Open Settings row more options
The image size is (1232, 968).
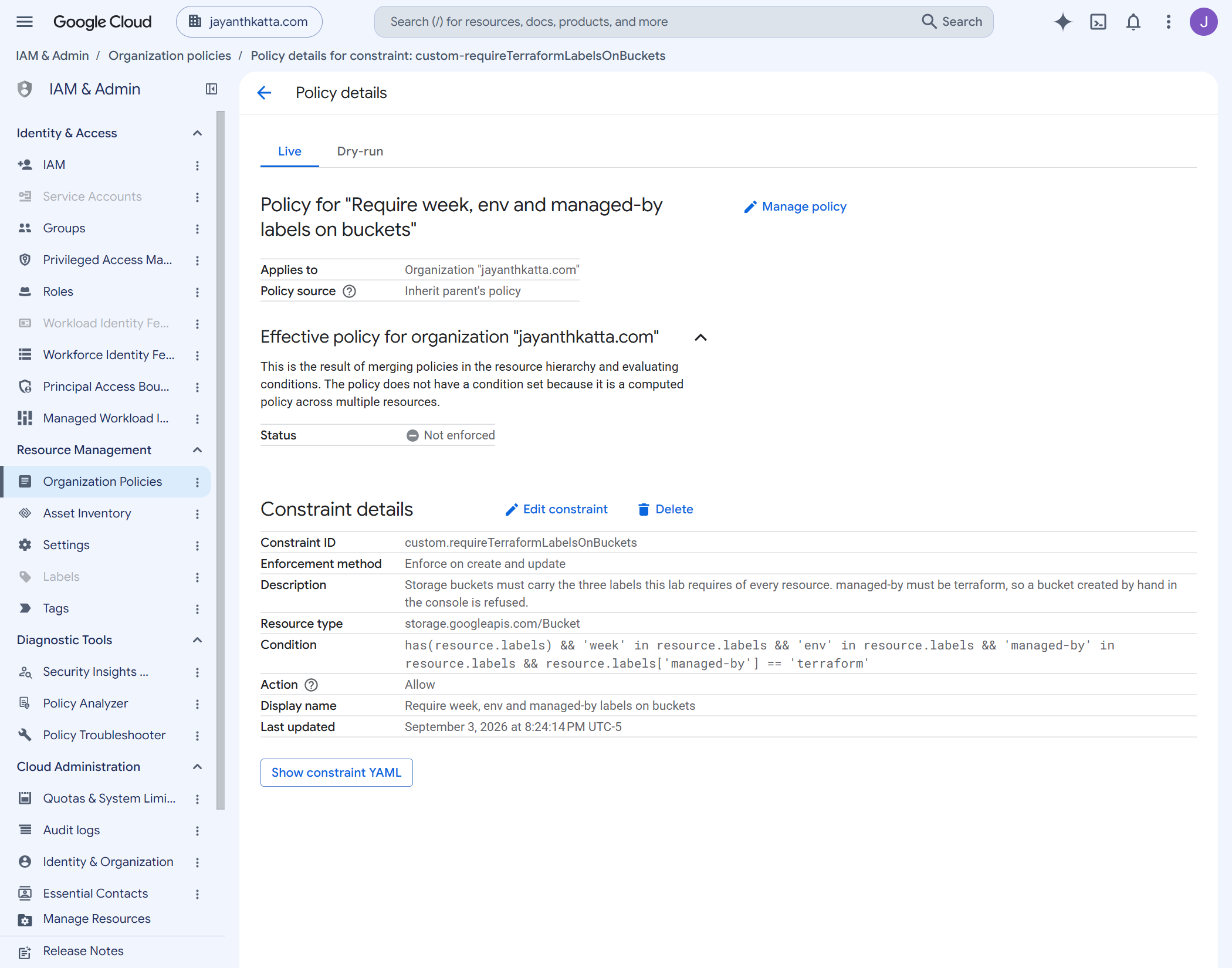(x=197, y=546)
